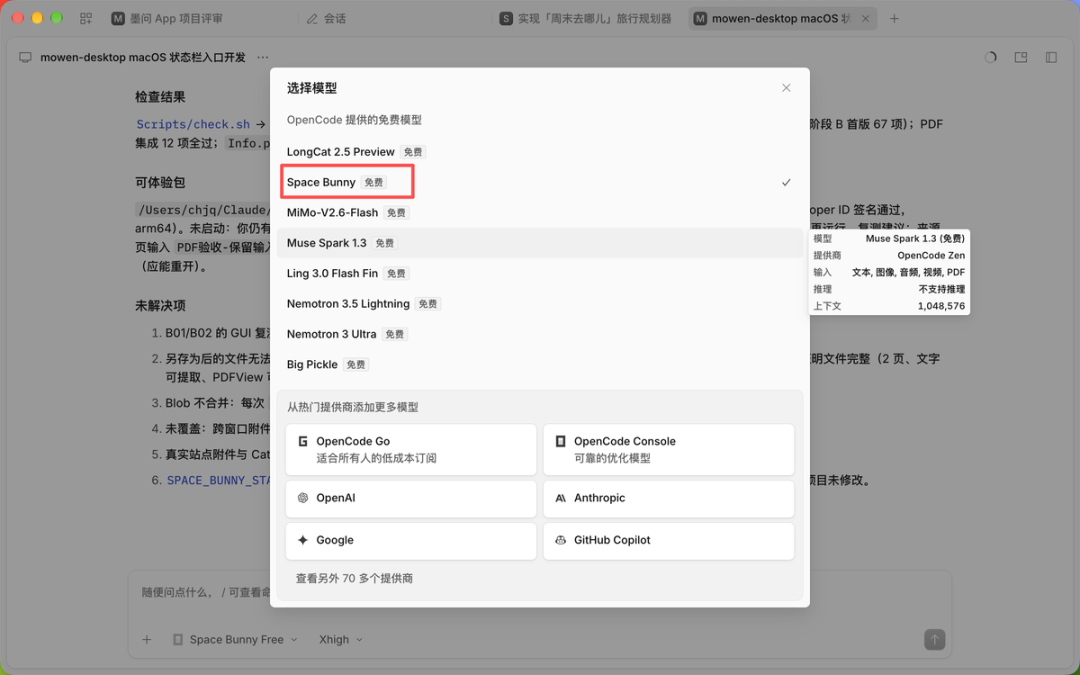1080x675 pixels.
Task: Click the 不支持推理 value in tooltip
Action: 942,289
